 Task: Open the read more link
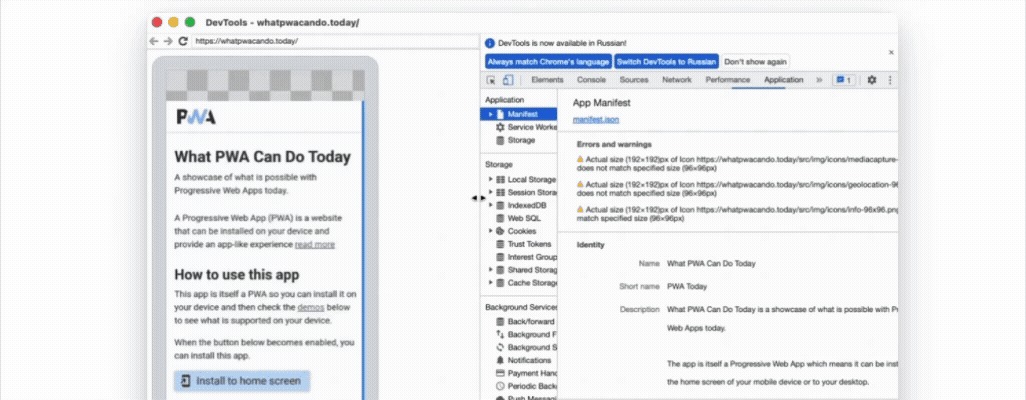tap(315, 245)
